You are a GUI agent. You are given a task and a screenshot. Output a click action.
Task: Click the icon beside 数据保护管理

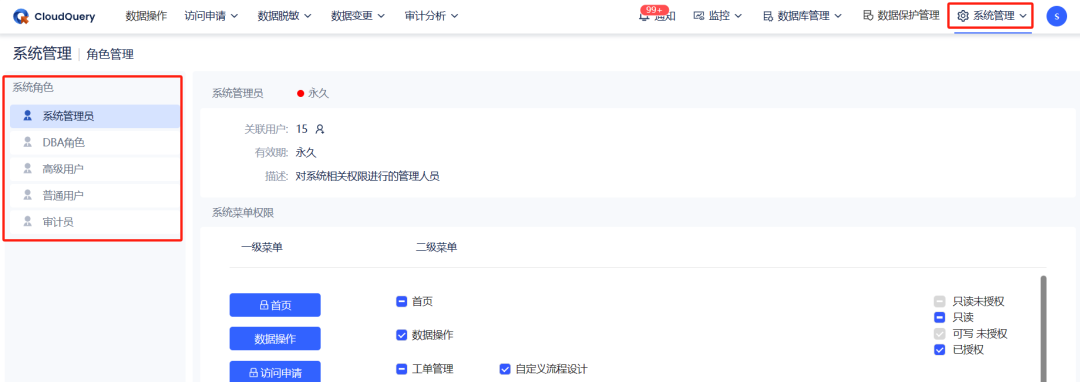pos(868,15)
